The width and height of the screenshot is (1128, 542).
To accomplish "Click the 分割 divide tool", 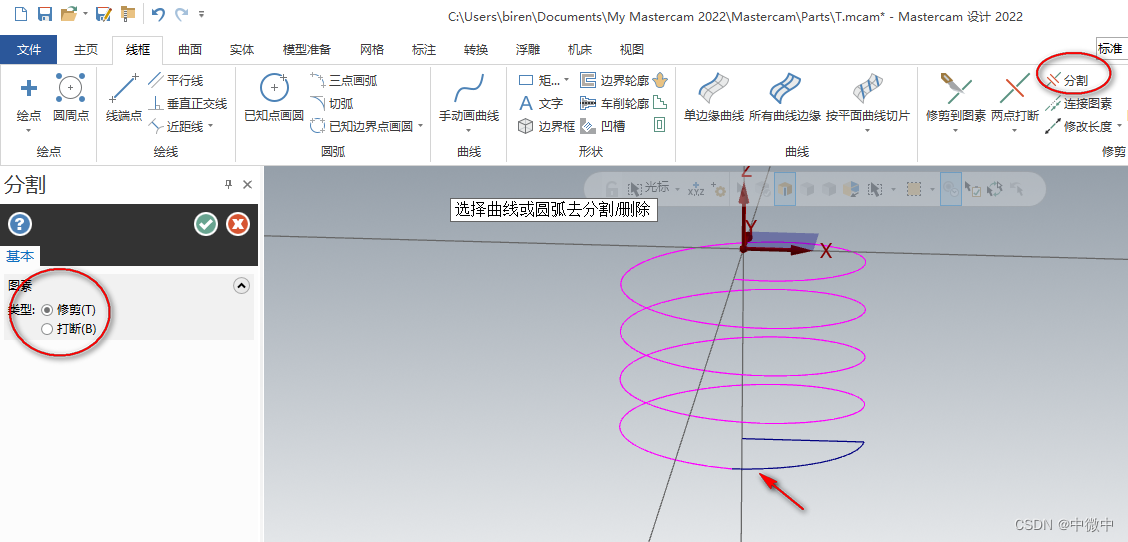I will click(1067, 80).
